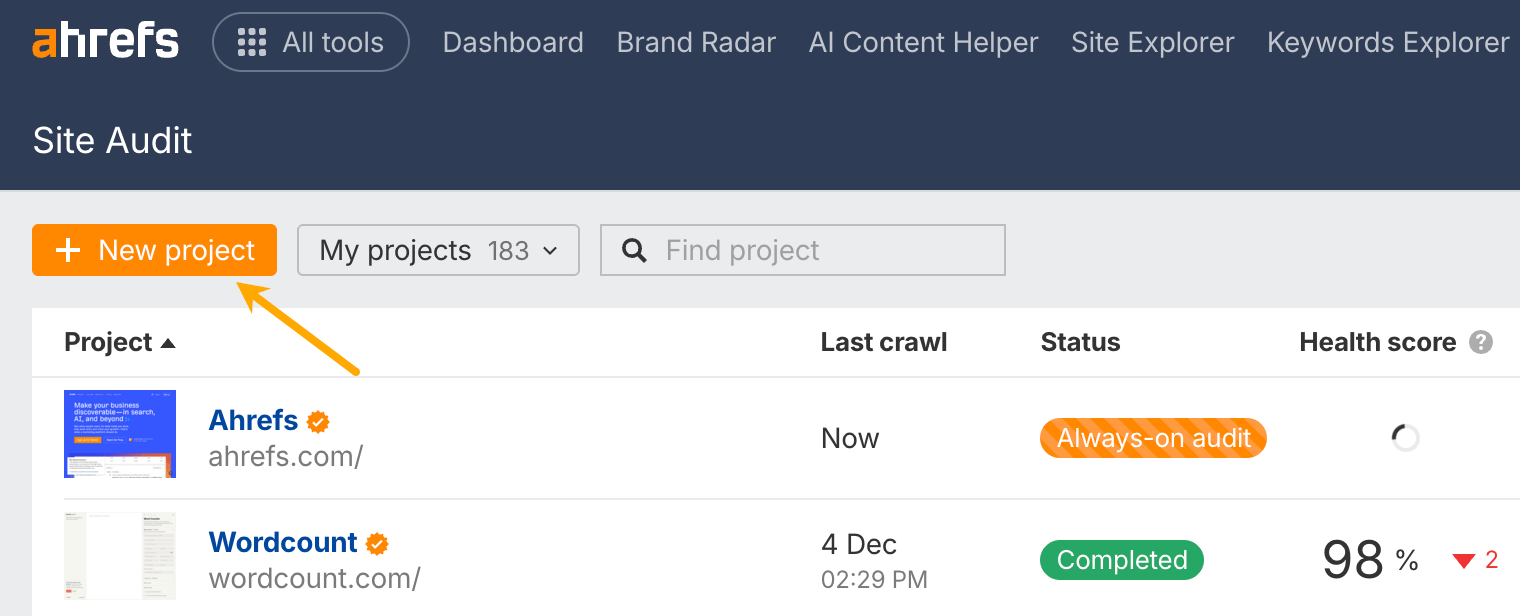The height and width of the screenshot is (616, 1520).
Task: Toggle the Project column sort arrow
Action: pos(168,341)
